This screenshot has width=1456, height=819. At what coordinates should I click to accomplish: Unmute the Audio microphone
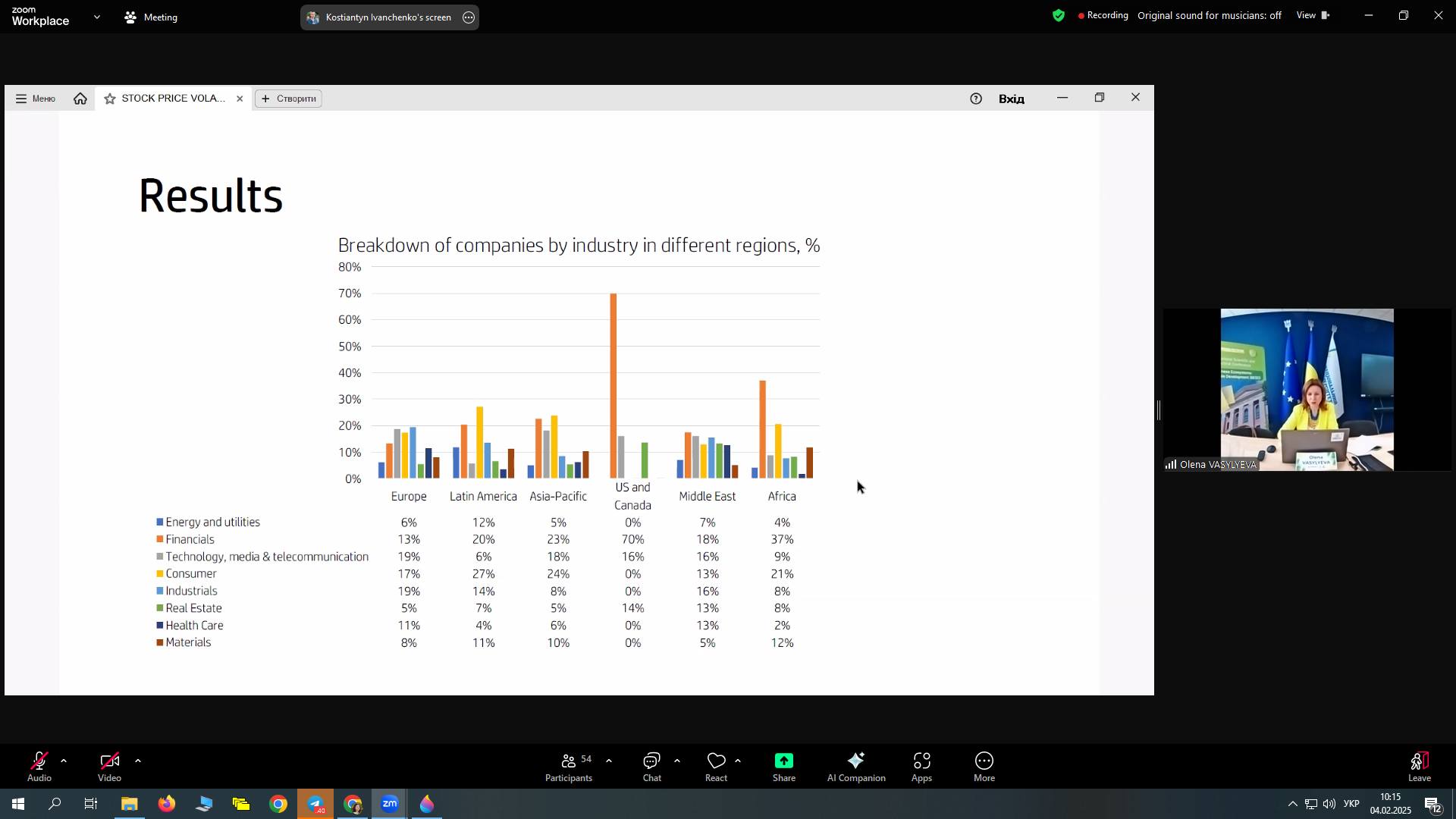39,766
